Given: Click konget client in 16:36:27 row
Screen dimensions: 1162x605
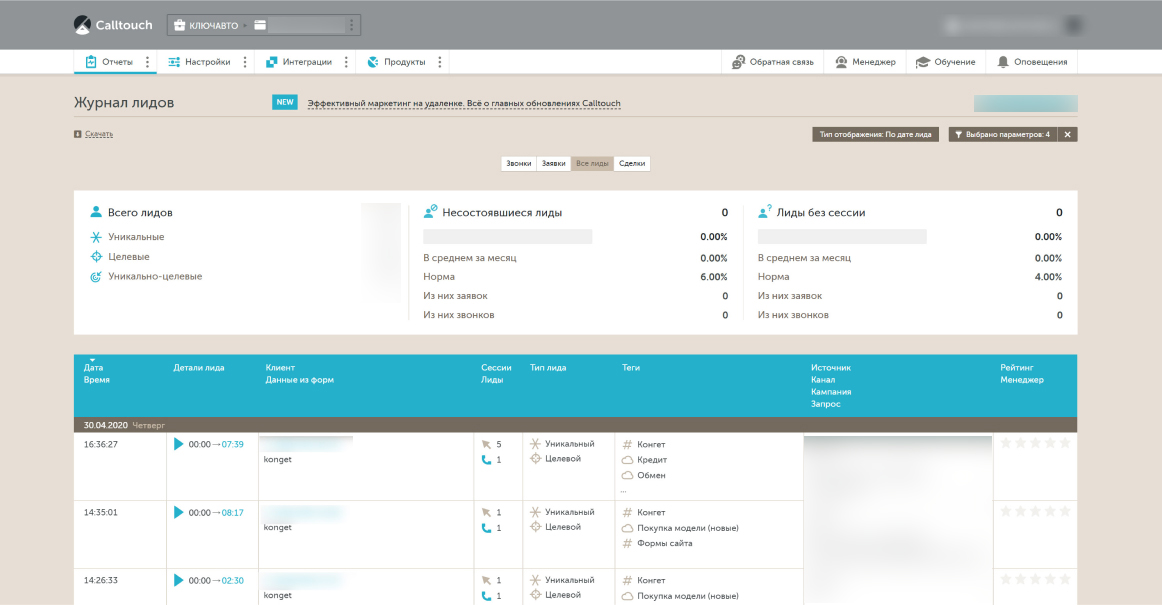Looking at the screenshot, I should 278,460.
